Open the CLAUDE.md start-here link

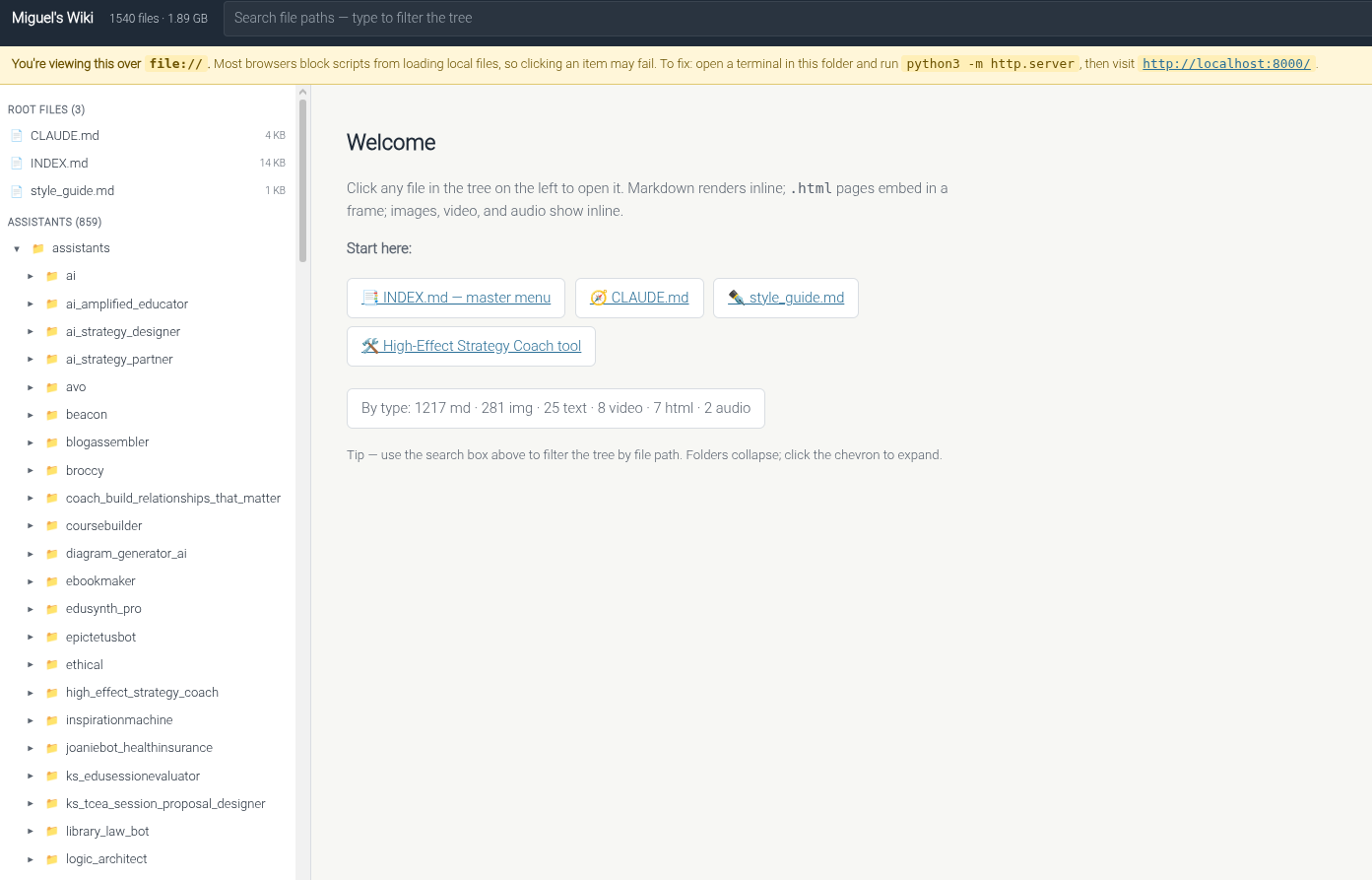pos(639,298)
